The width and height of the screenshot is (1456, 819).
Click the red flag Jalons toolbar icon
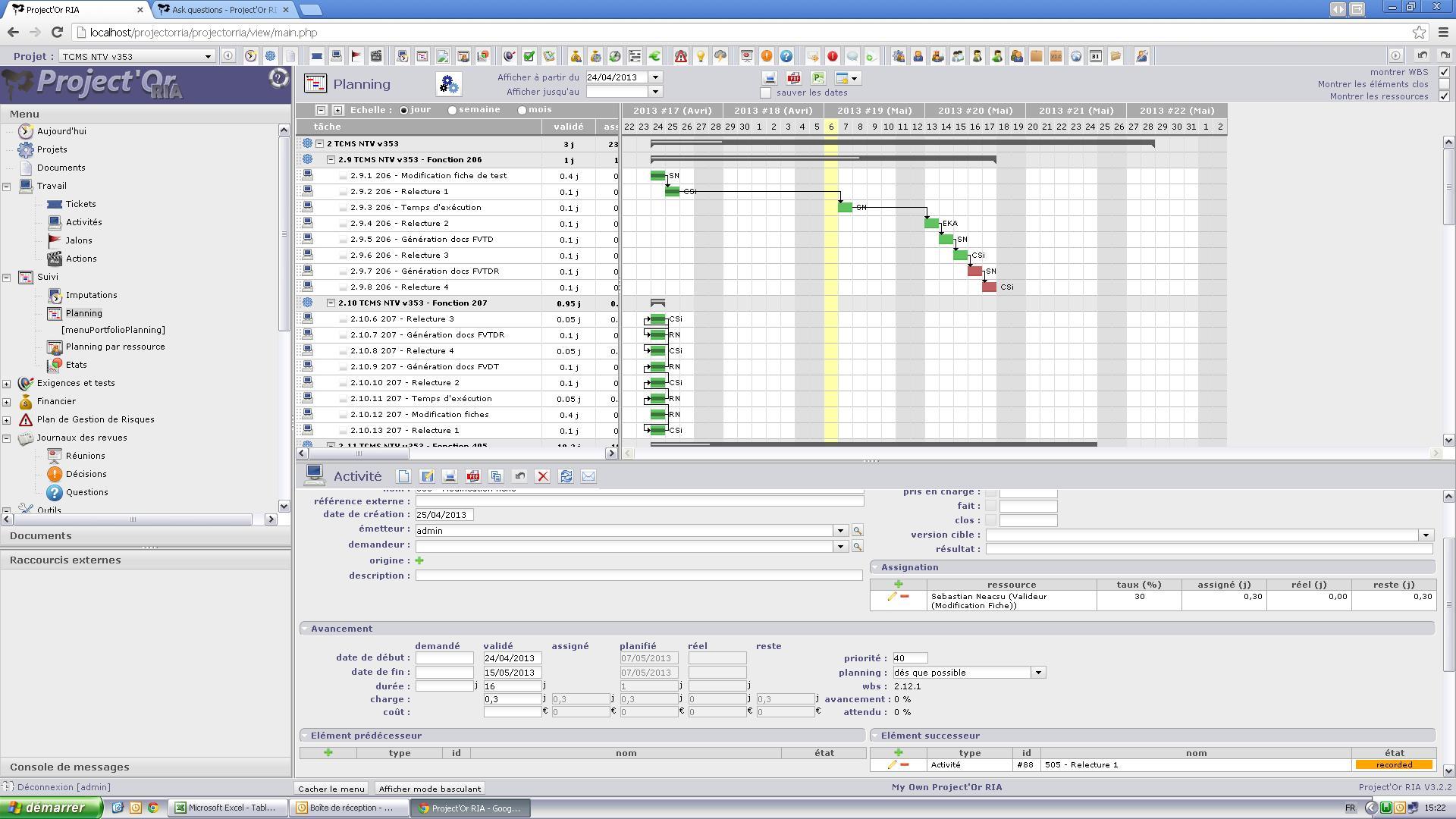pyautogui.click(x=356, y=56)
